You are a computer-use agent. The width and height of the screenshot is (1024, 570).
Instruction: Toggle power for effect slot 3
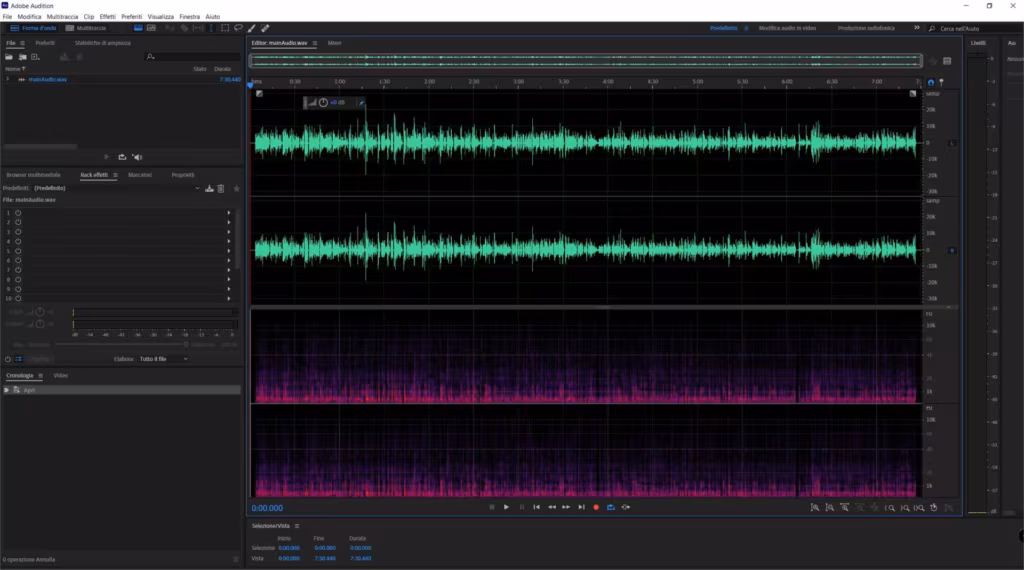point(18,232)
